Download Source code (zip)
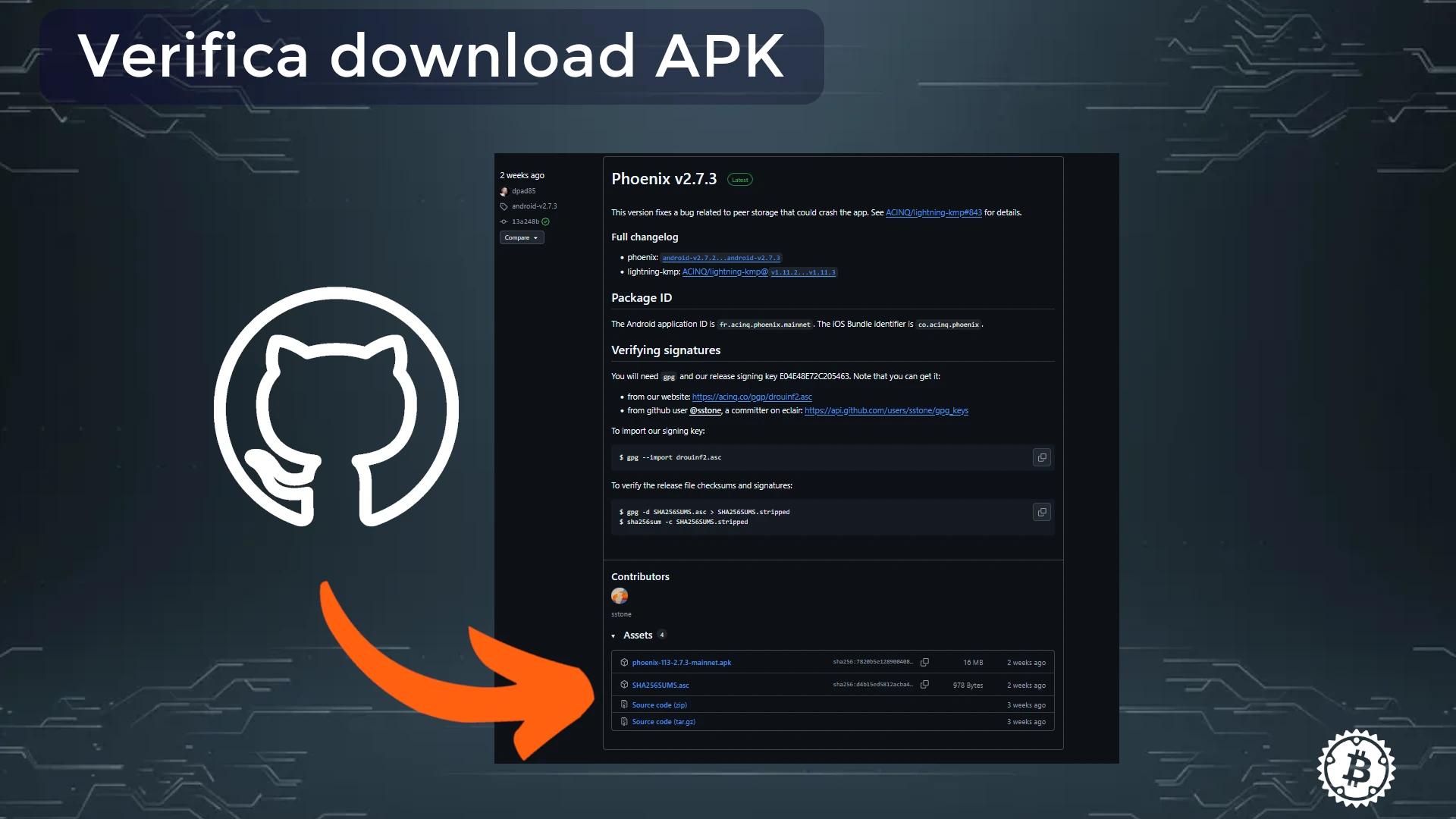This screenshot has height=819, width=1456. coord(659,704)
